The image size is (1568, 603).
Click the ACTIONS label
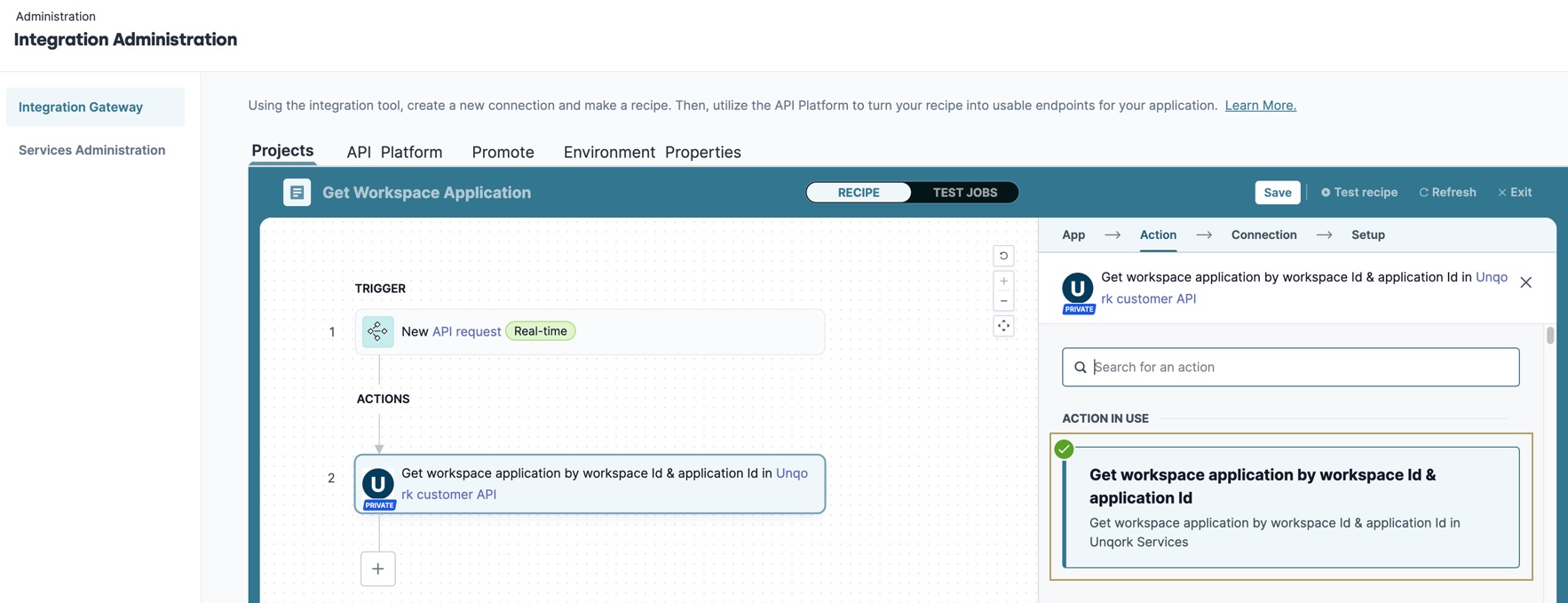(383, 399)
